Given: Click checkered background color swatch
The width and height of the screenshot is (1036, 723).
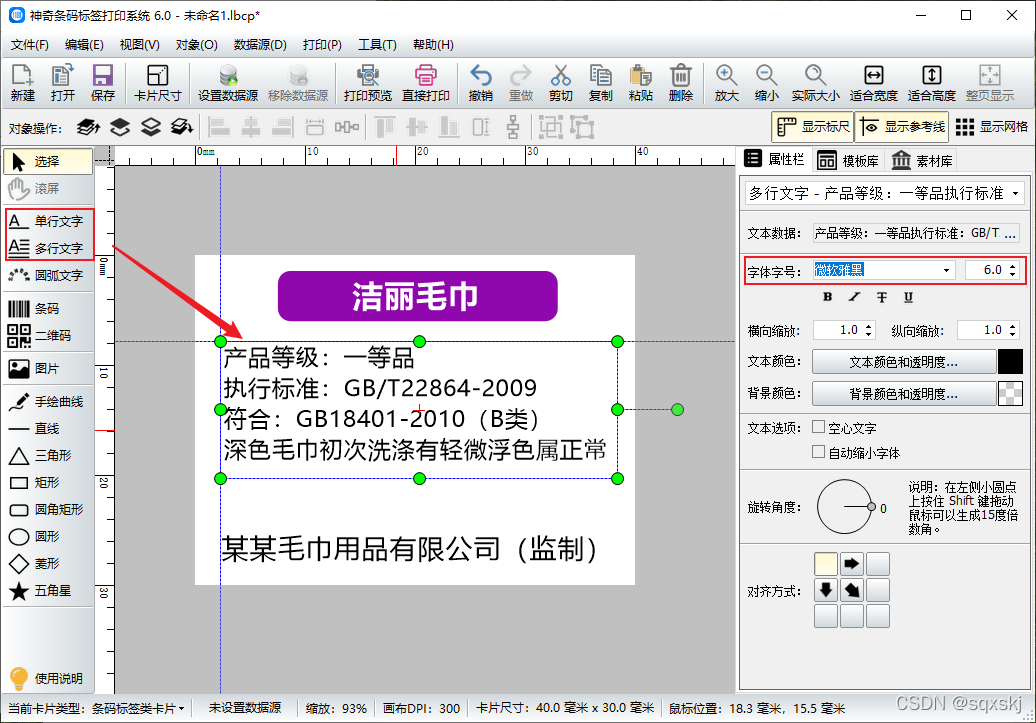Looking at the screenshot, I should point(1010,394).
